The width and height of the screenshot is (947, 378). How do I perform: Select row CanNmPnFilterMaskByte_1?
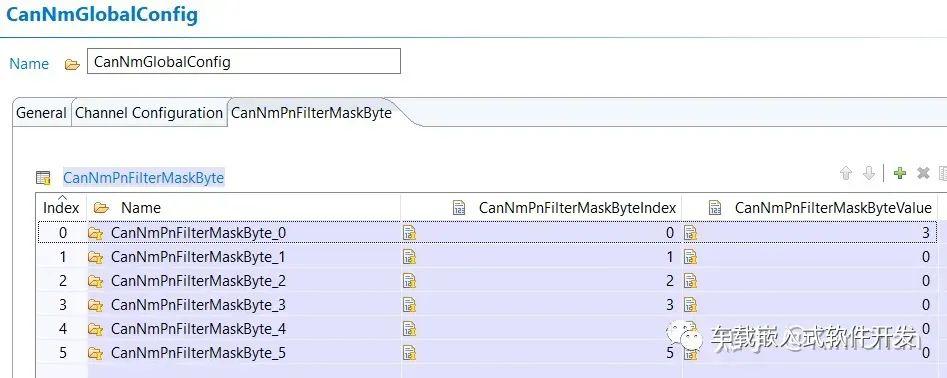coord(487,257)
